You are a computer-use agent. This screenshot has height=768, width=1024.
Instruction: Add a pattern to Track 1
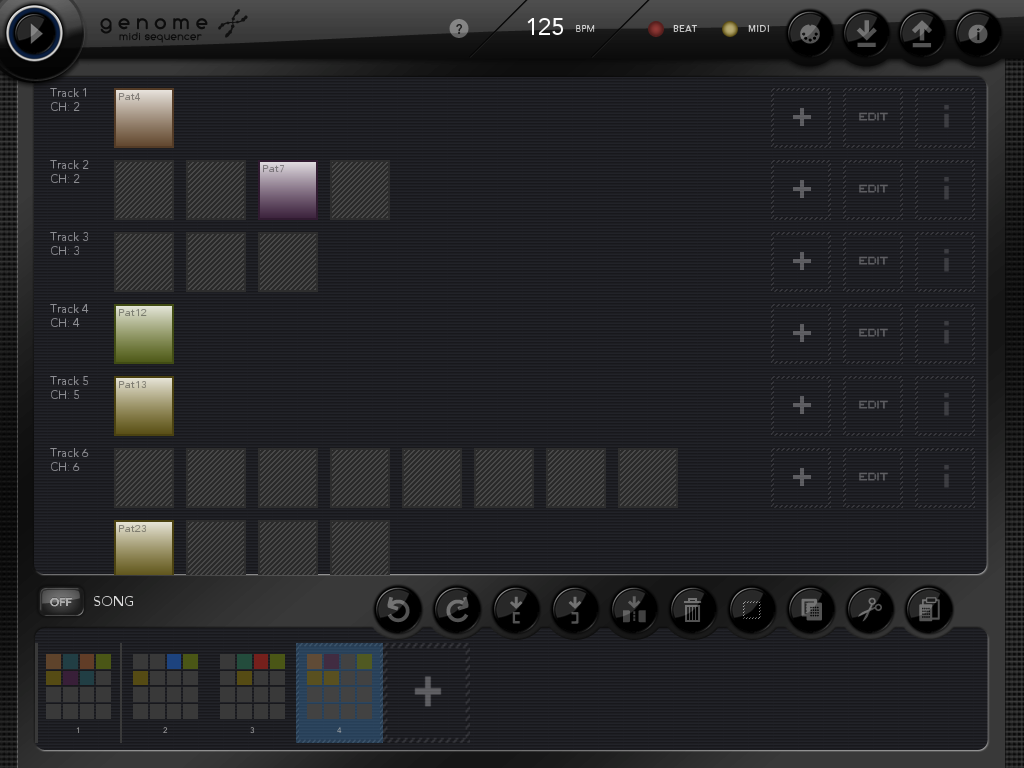coord(801,118)
